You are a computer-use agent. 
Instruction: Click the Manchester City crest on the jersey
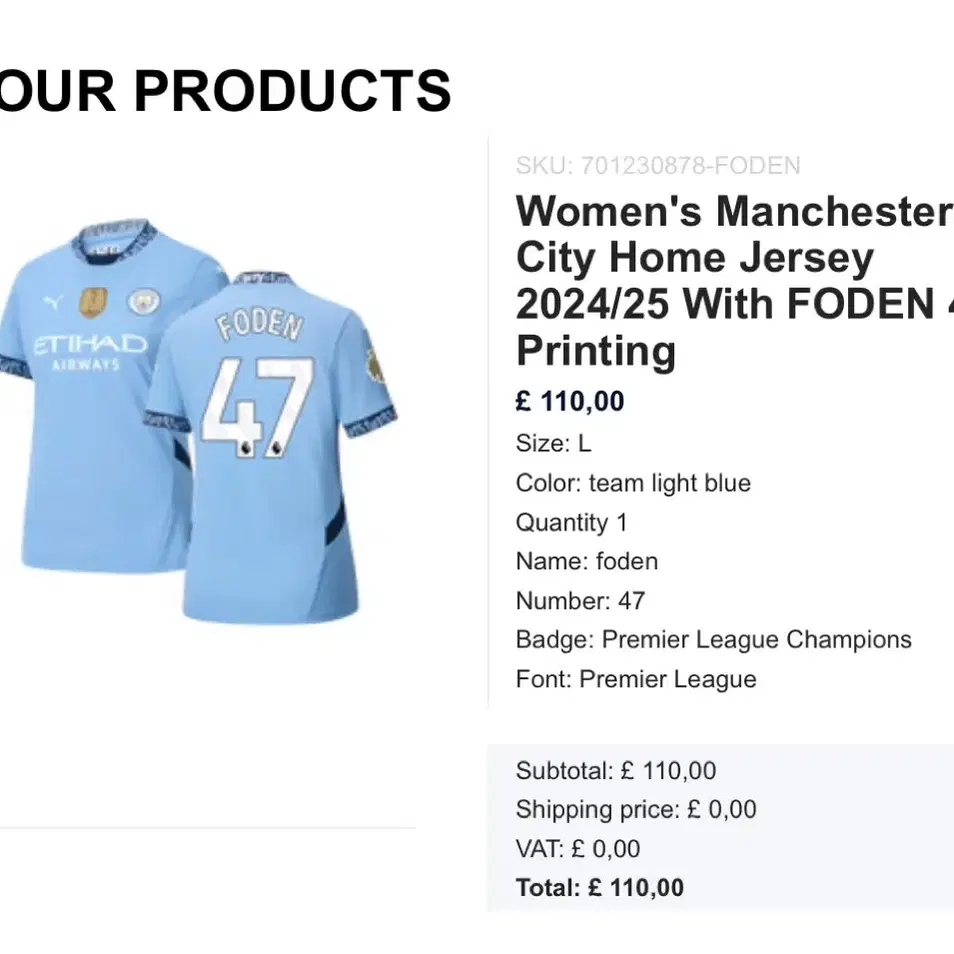point(144,301)
